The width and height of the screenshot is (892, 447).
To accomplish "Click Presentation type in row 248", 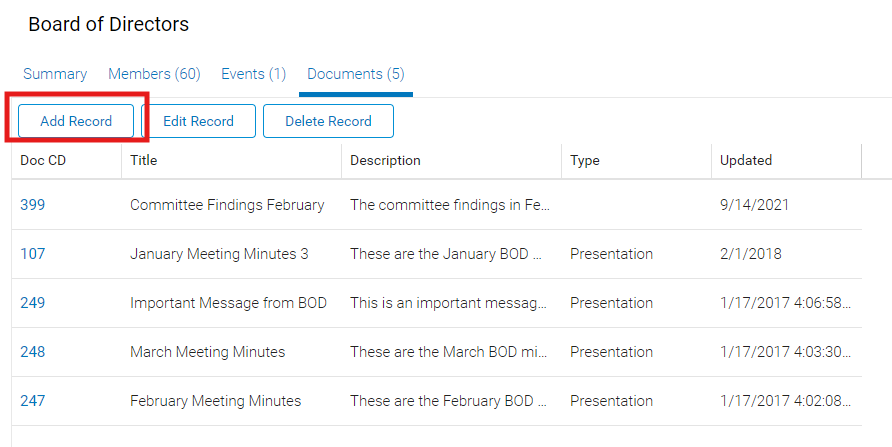I will click(x=612, y=351).
